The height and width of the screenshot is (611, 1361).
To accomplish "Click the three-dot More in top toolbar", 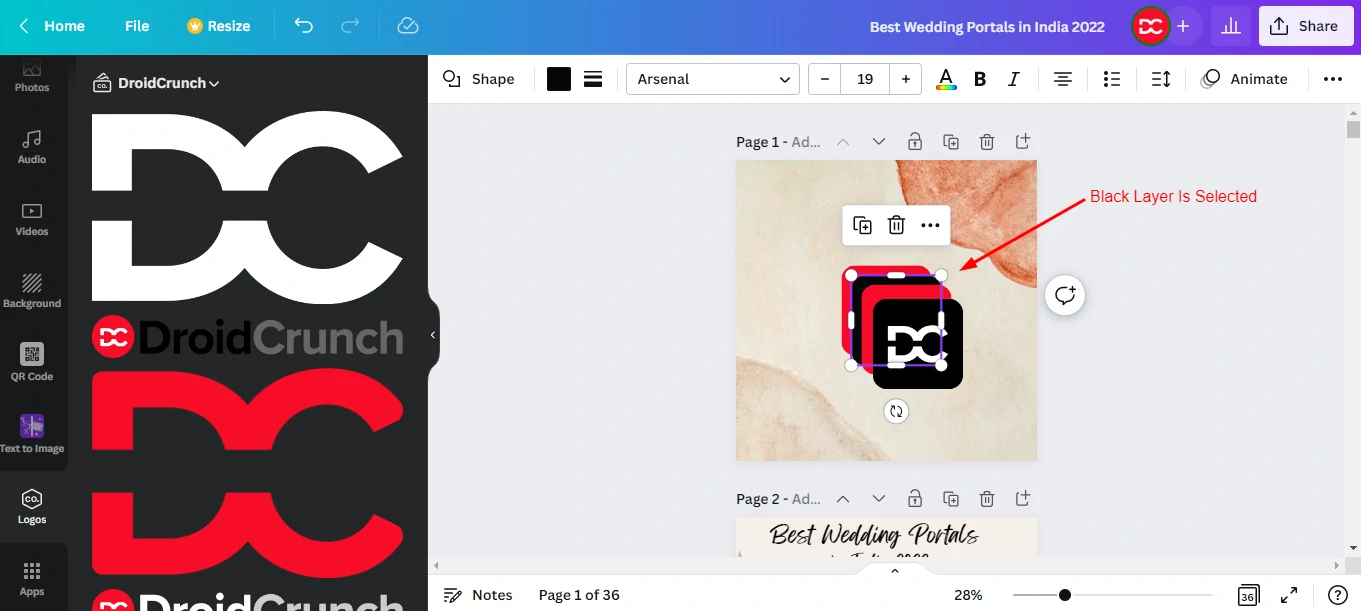I will 1332,79.
